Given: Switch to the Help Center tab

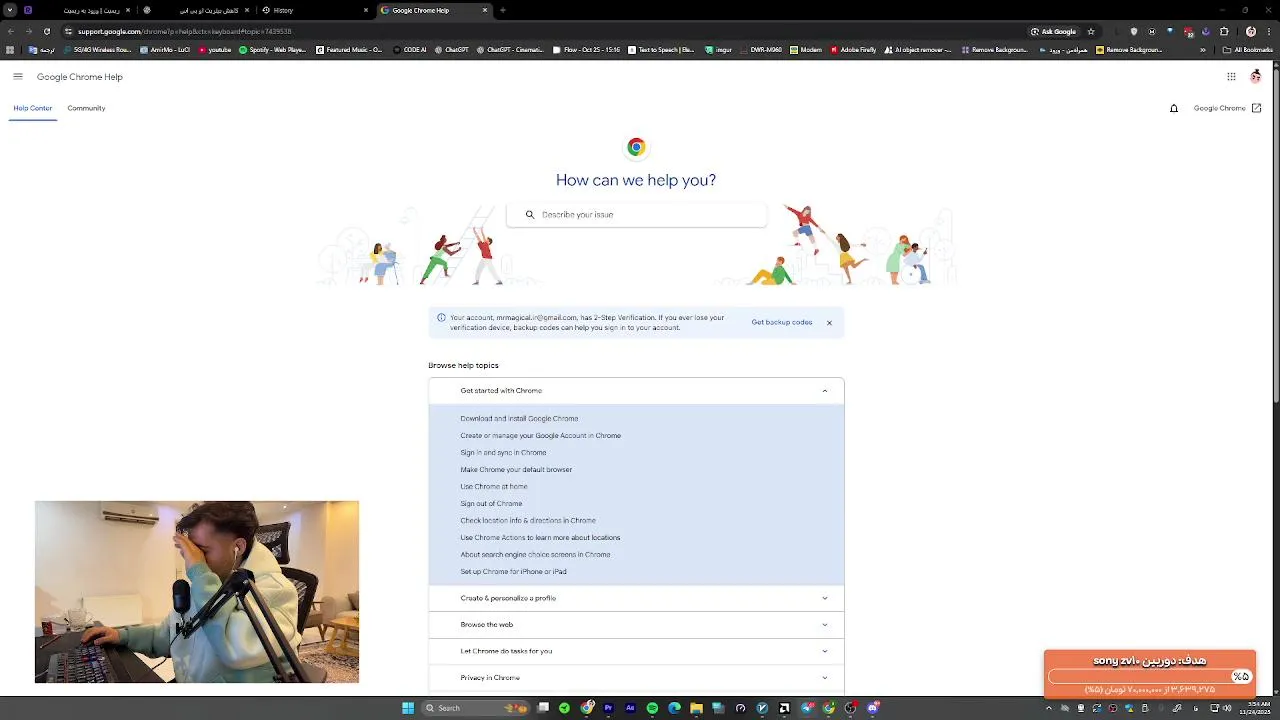Looking at the screenshot, I should coord(33,108).
